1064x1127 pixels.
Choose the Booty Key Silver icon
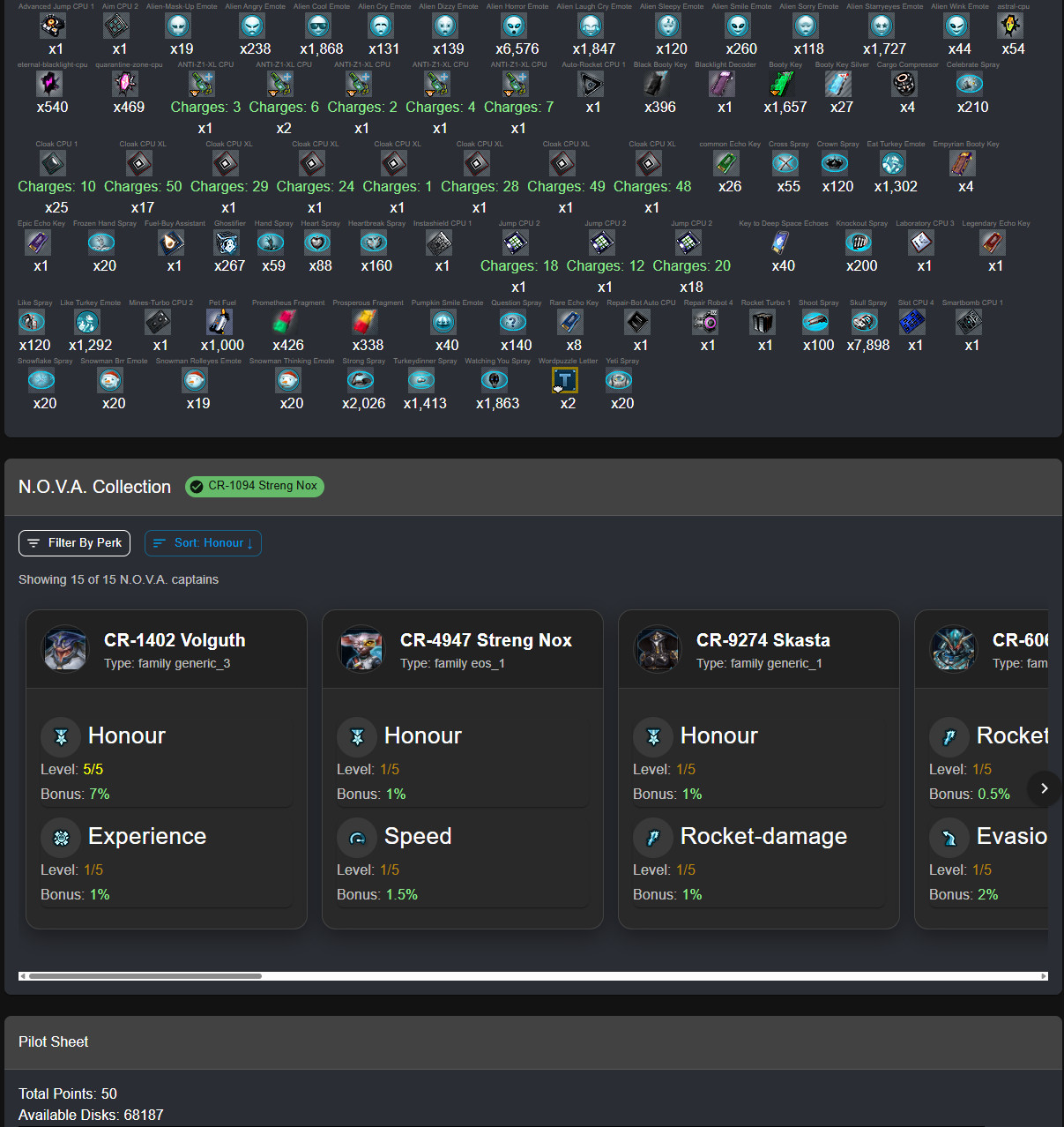click(838, 85)
